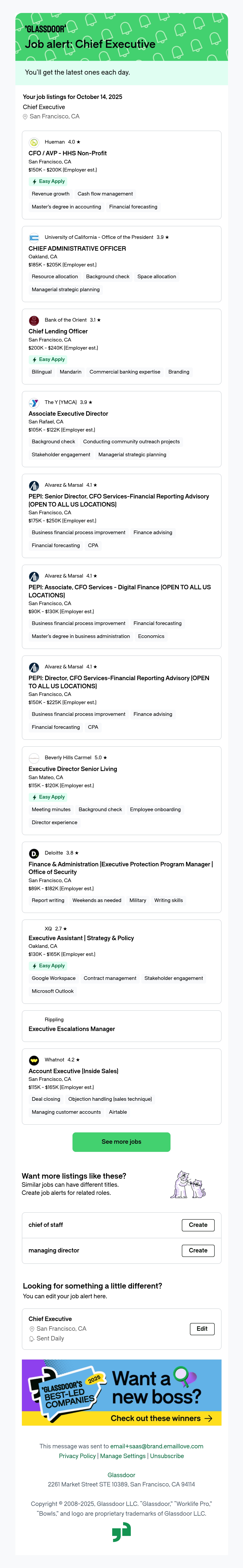Click the green Glassdoor quote icon in the footer
This screenshot has width=243, height=1568.
pos(122,1532)
